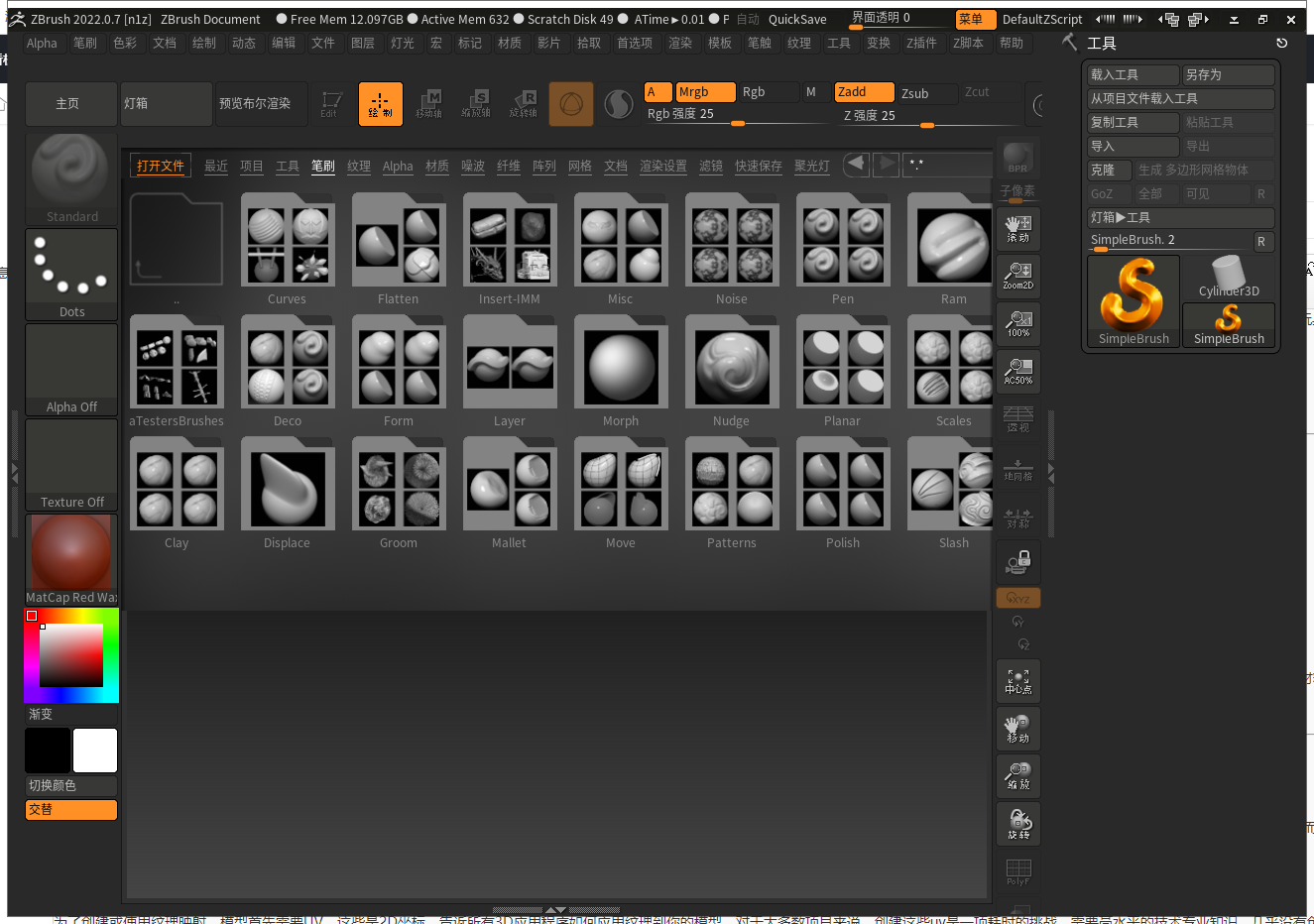The height and width of the screenshot is (924, 1314).
Task: Switch to the Brush (笔刷) LightBox tab
Action: 323,166
